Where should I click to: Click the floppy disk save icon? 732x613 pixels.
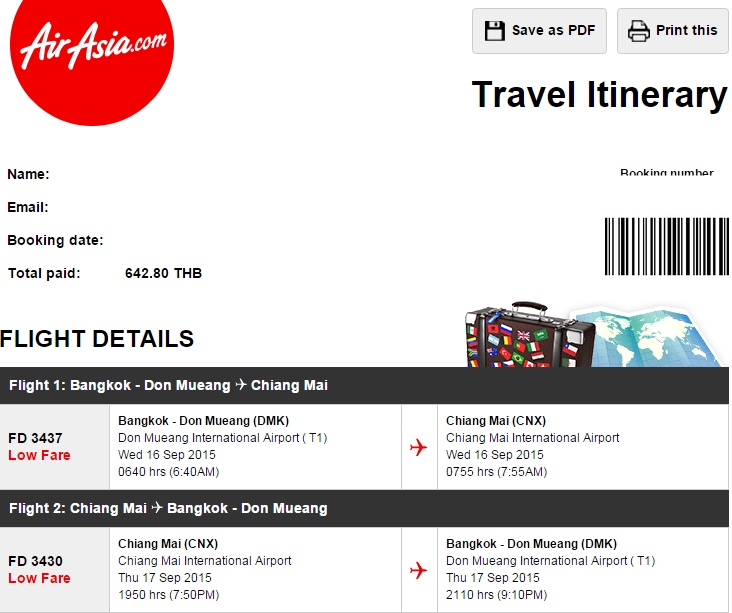point(494,30)
